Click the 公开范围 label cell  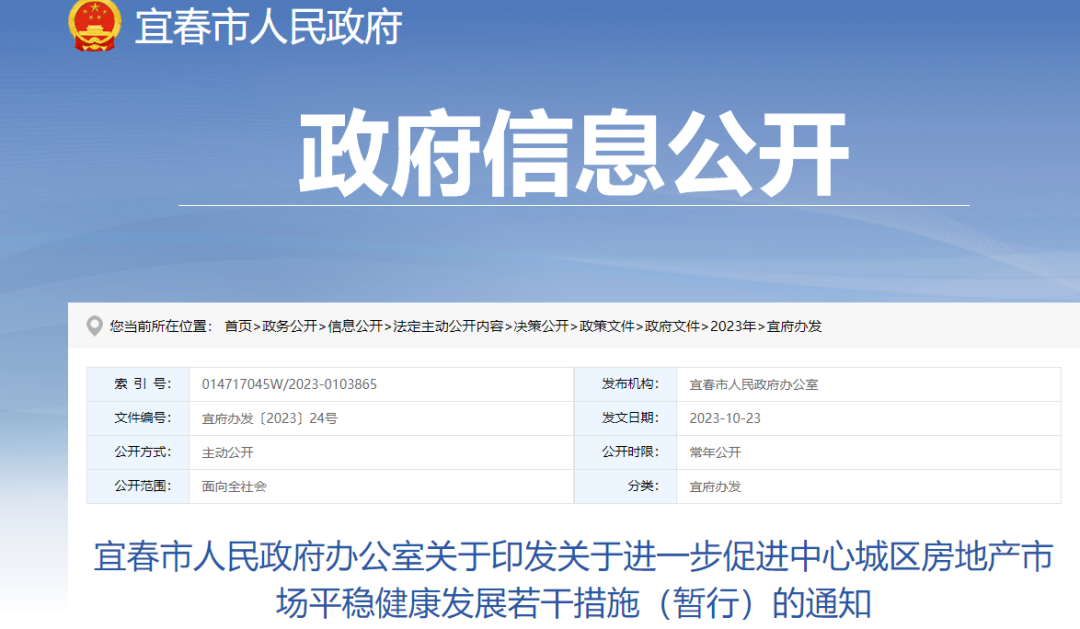[x=138, y=486]
